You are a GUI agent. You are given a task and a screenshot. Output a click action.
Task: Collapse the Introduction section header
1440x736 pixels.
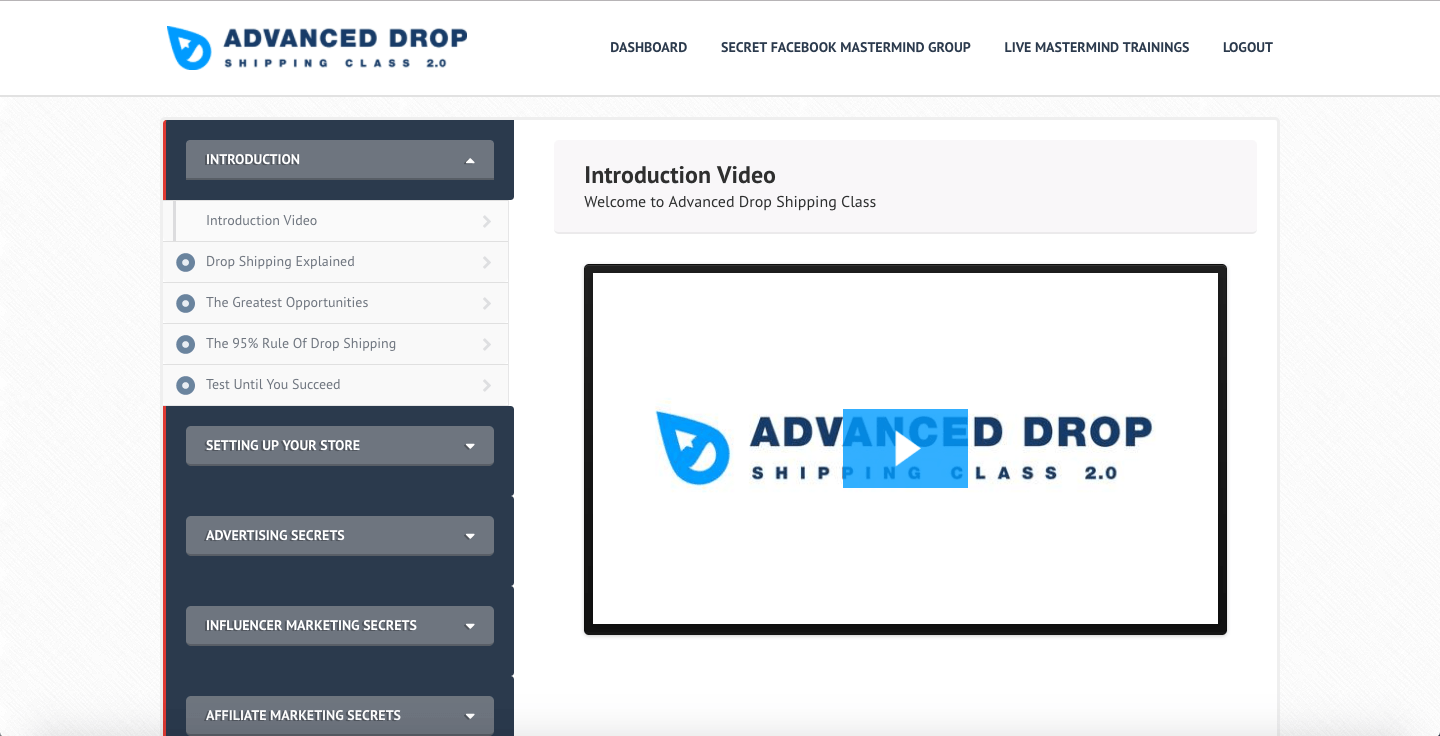point(340,159)
